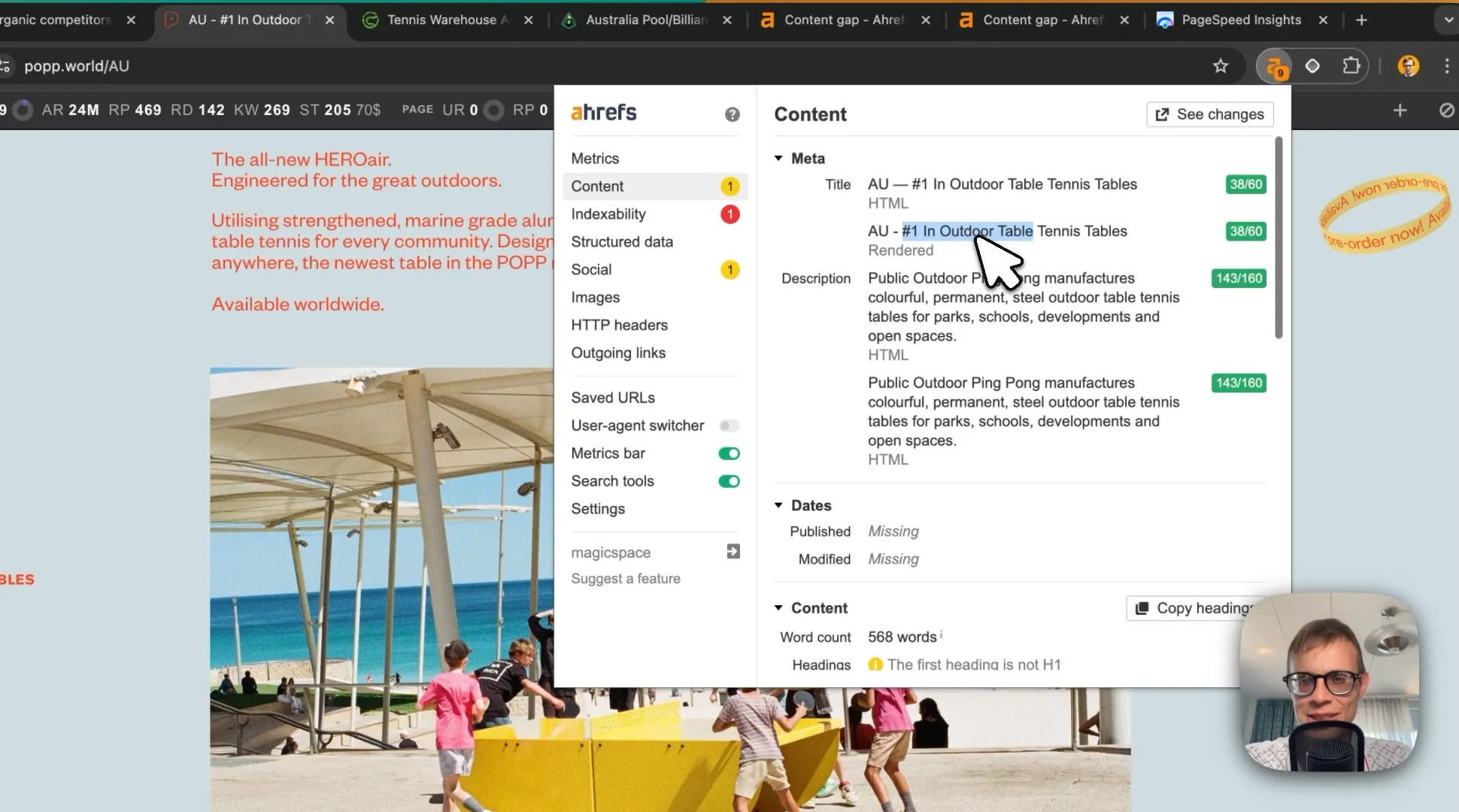Click the Pre-order now ring badge

coord(1385,216)
